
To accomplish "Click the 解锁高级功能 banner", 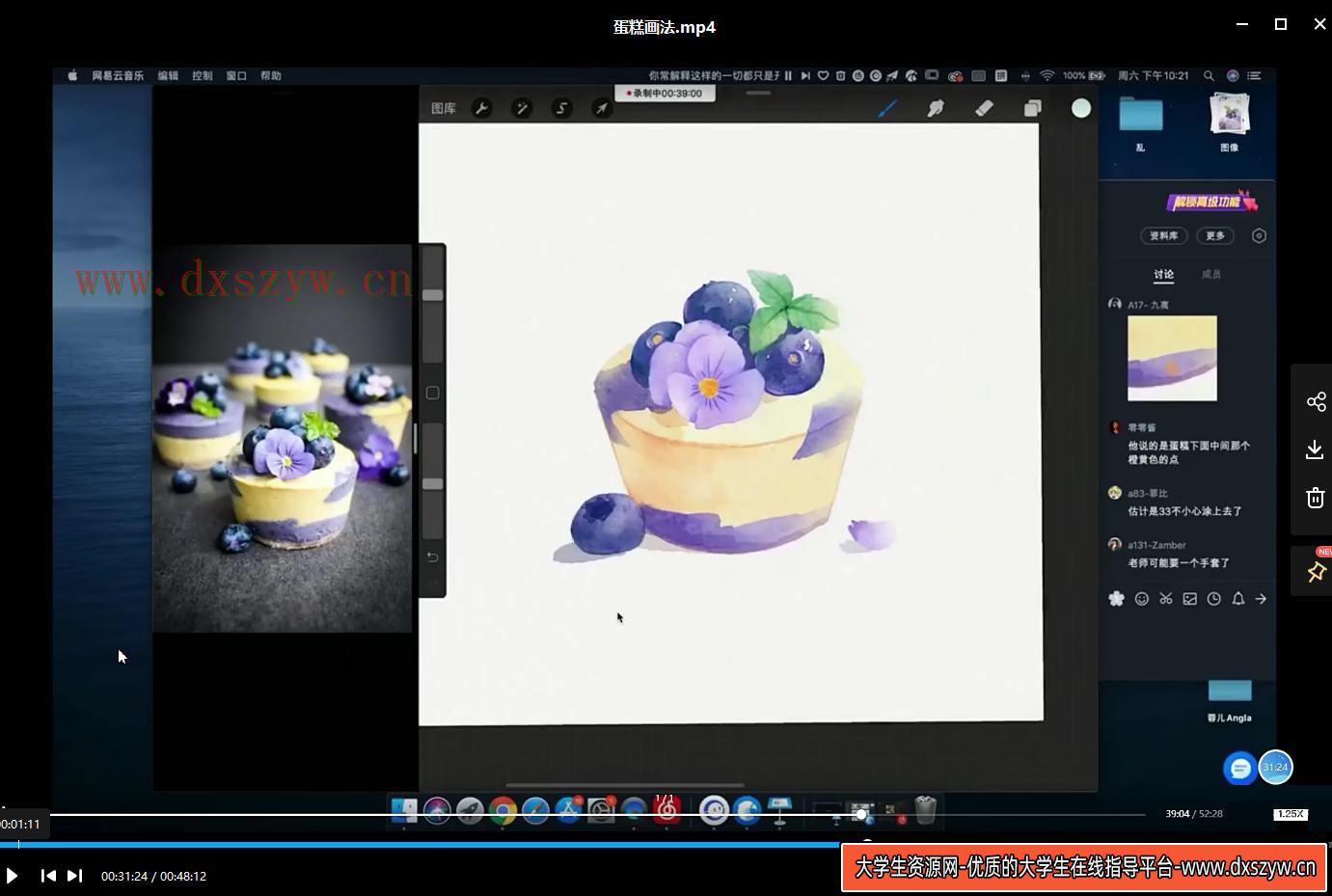I will tap(1212, 202).
